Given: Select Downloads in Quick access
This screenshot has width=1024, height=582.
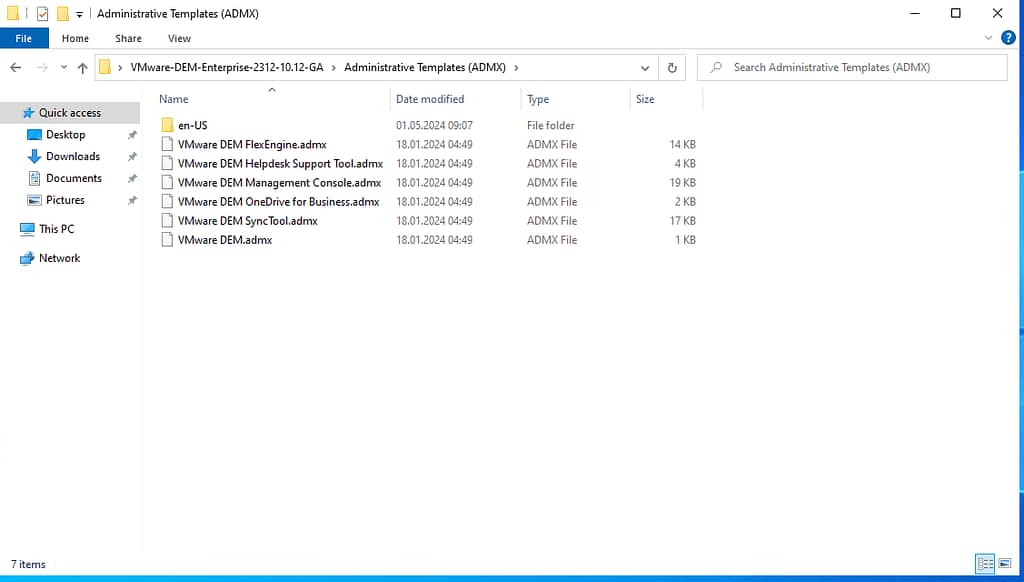Looking at the screenshot, I should point(73,157).
